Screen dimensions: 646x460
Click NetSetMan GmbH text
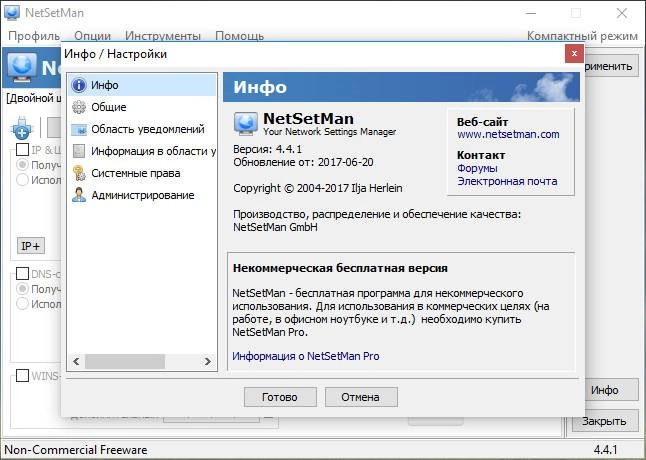[275, 227]
